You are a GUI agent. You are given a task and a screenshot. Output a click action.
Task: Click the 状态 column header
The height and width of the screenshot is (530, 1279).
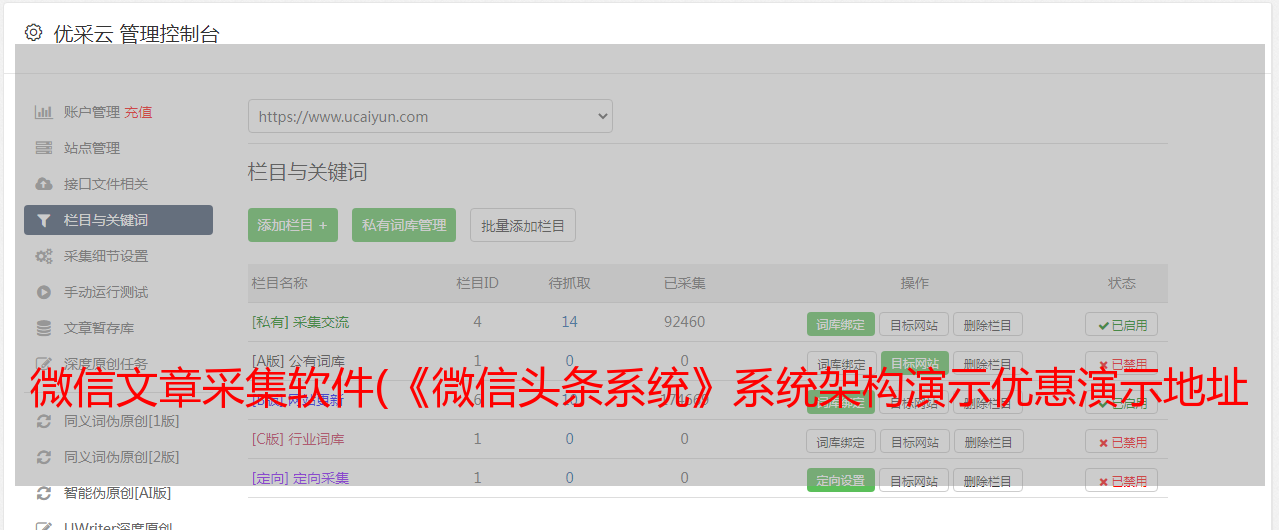point(1121,283)
